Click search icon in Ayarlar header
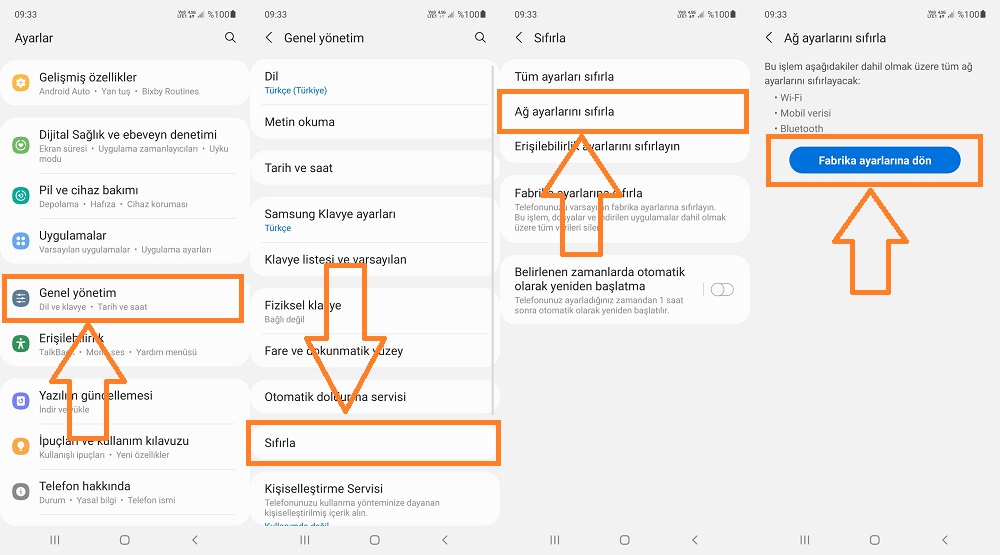The image size is (1000, 555). tap(230, 38)
